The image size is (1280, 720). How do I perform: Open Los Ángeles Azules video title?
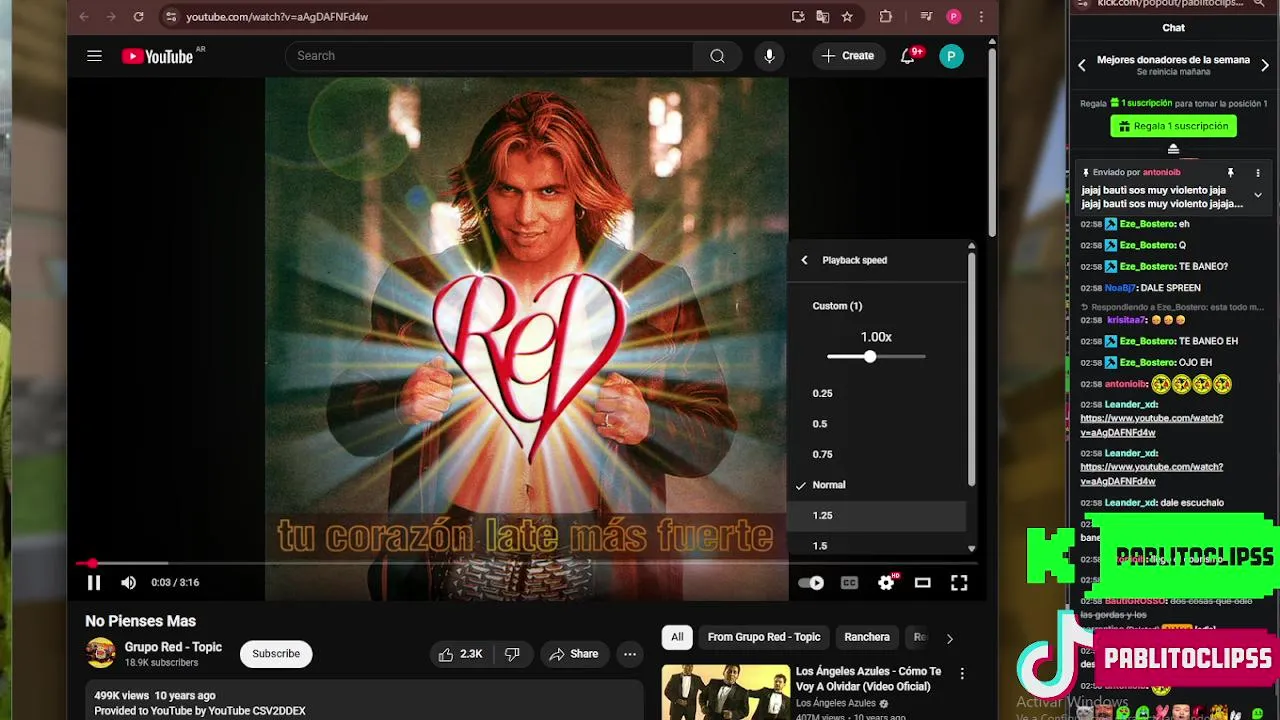[x=868, y=679]
